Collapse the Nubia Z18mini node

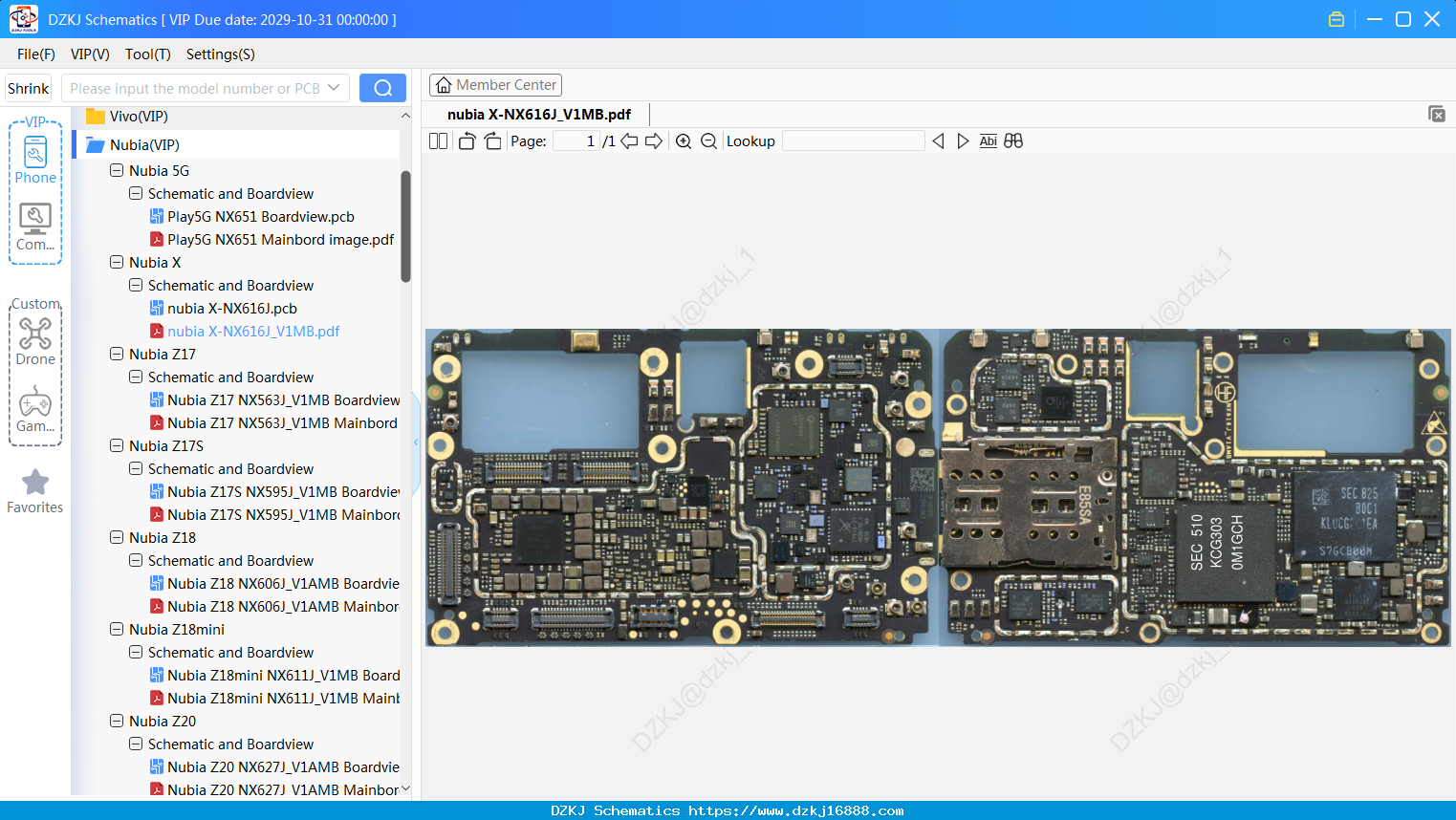point(117,629)
